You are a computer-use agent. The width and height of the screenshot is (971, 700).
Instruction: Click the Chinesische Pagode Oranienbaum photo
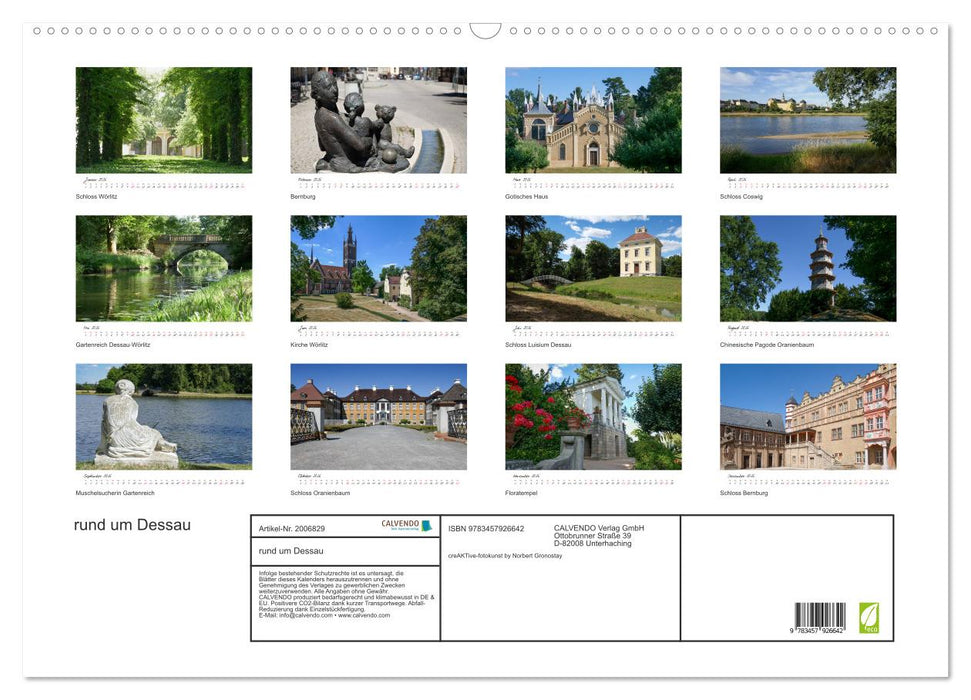807,267
